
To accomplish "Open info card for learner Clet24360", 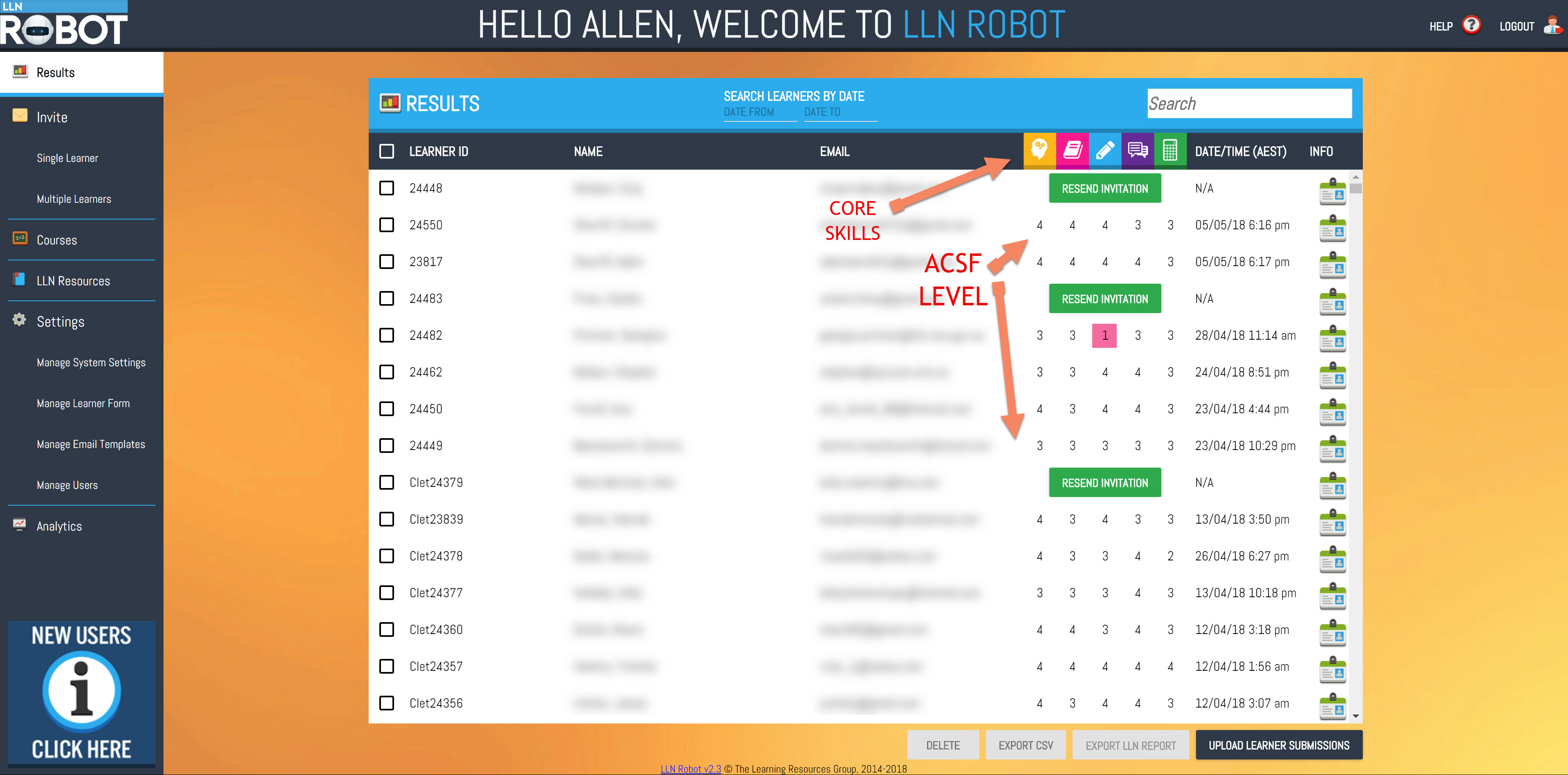I will pyautogui.click(x=1333, y=632).
